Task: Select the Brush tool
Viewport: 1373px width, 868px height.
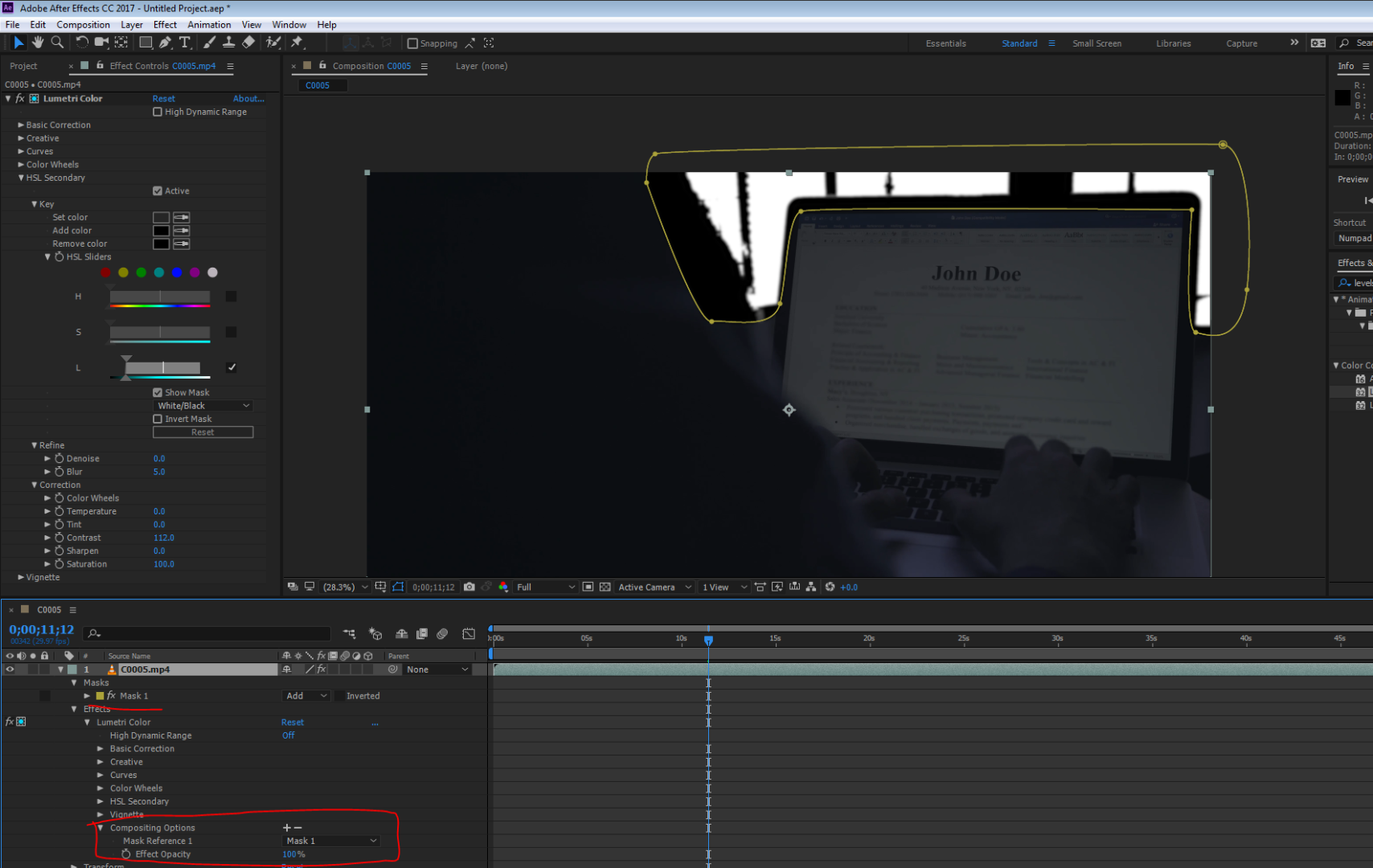Action: pos(209,43)
